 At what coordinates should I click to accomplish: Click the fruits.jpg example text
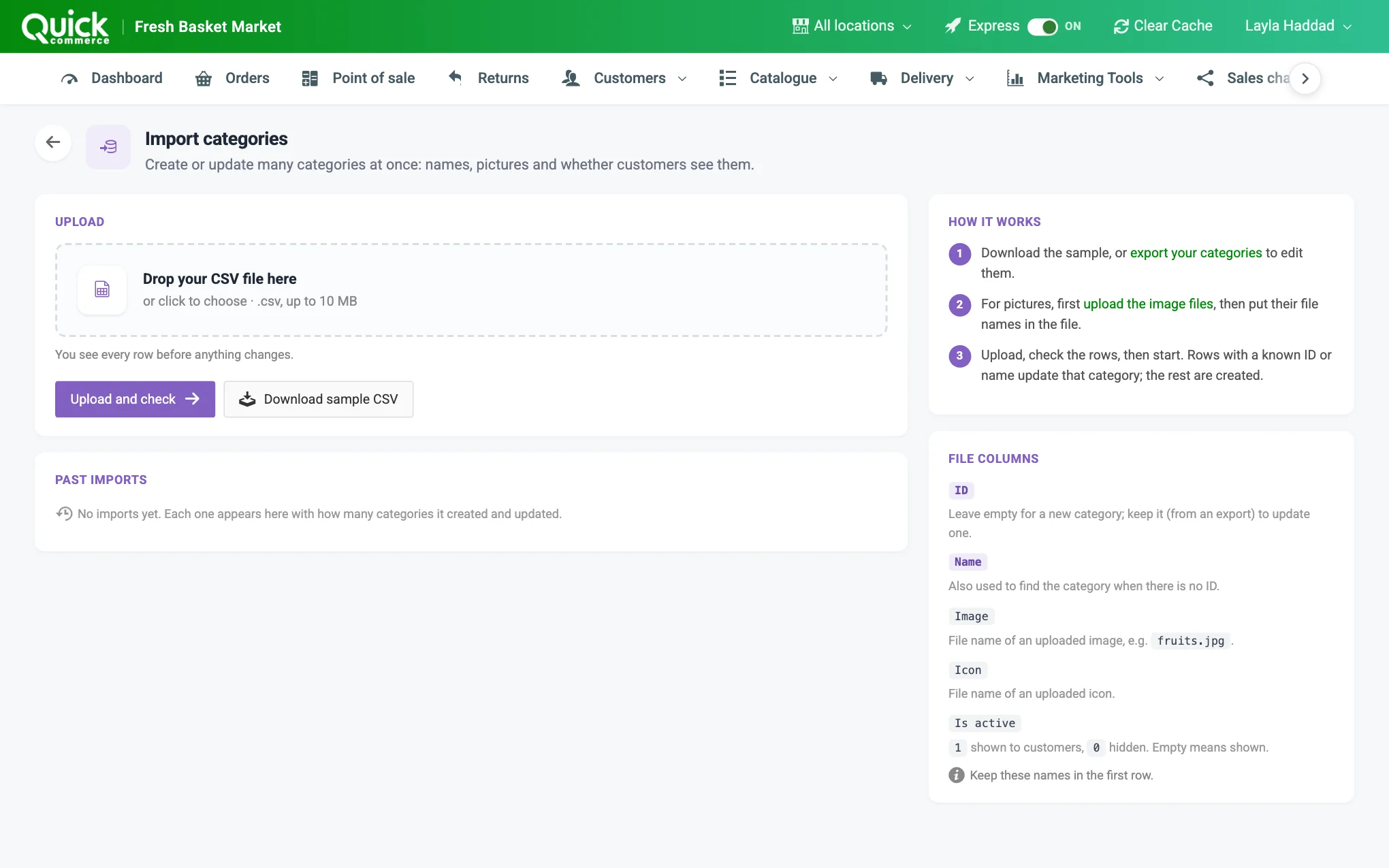(1191, 641)
